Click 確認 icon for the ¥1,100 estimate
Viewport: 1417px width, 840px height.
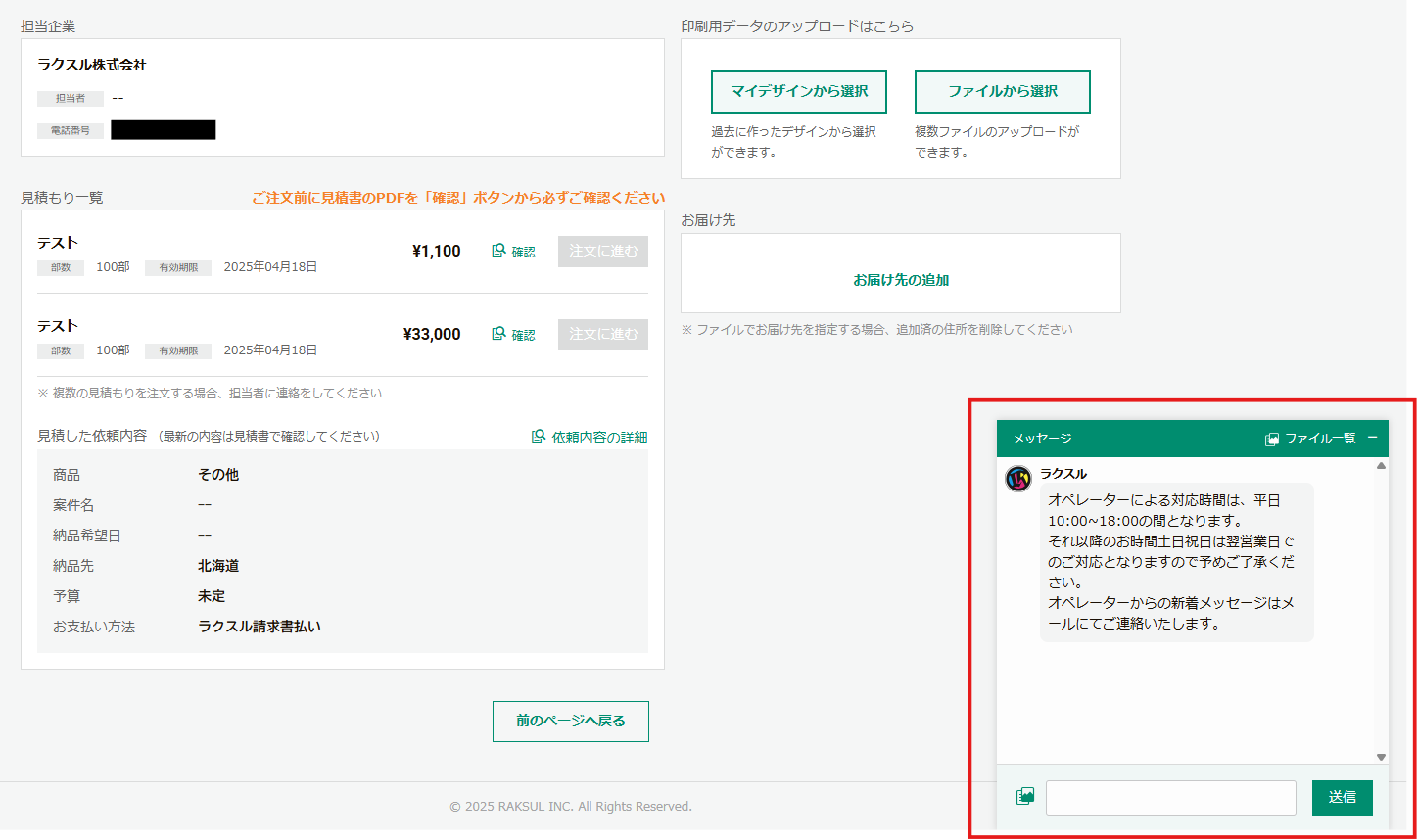[x=513, y=252]
